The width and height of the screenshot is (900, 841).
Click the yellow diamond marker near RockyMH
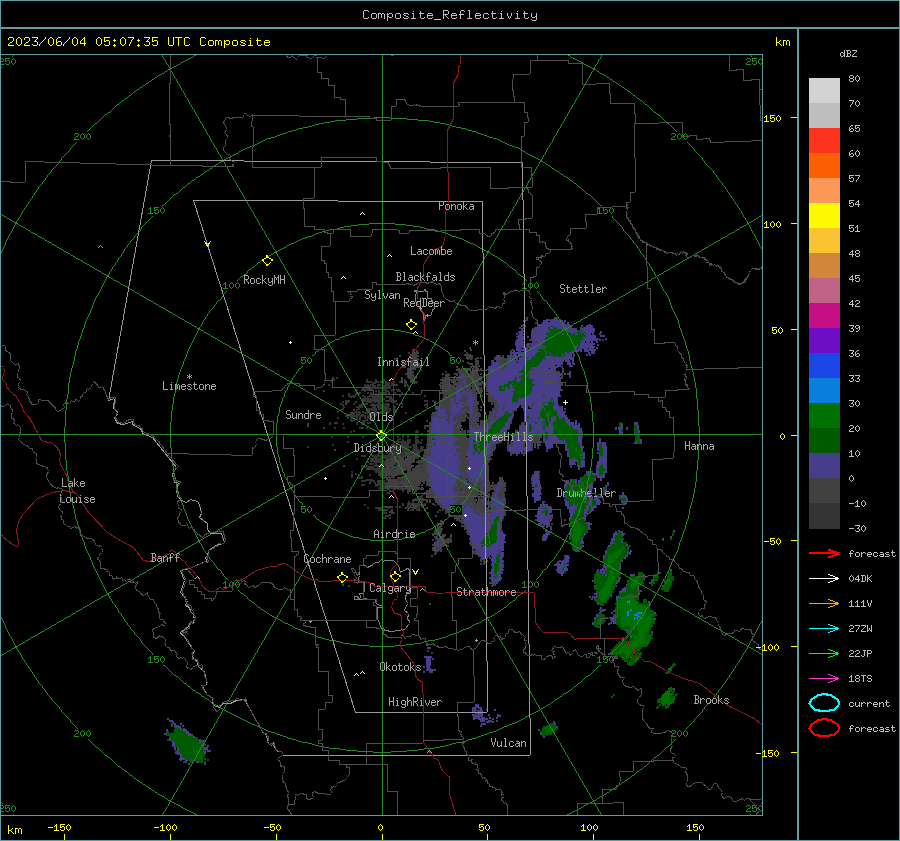point(267,261)
